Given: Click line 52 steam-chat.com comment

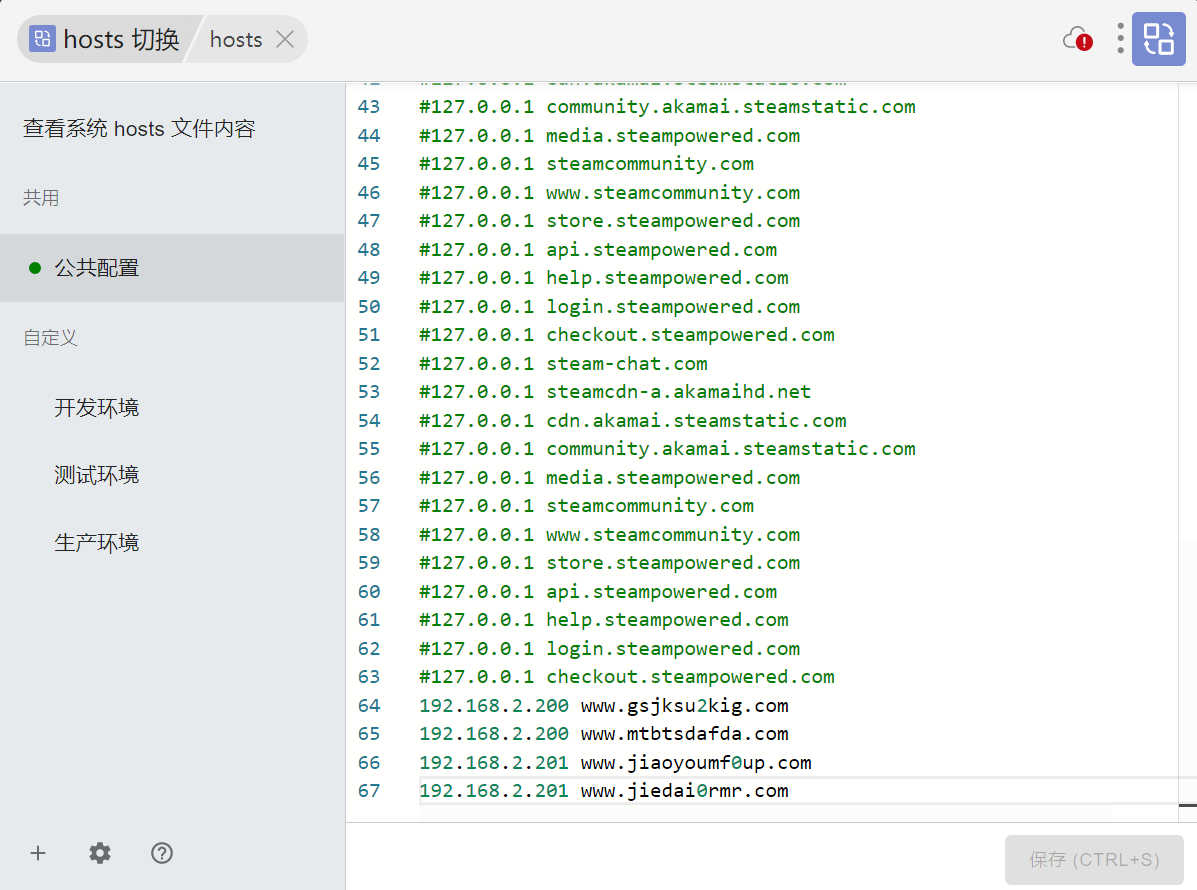Looking at the screenshot, I should pos(626,364).
